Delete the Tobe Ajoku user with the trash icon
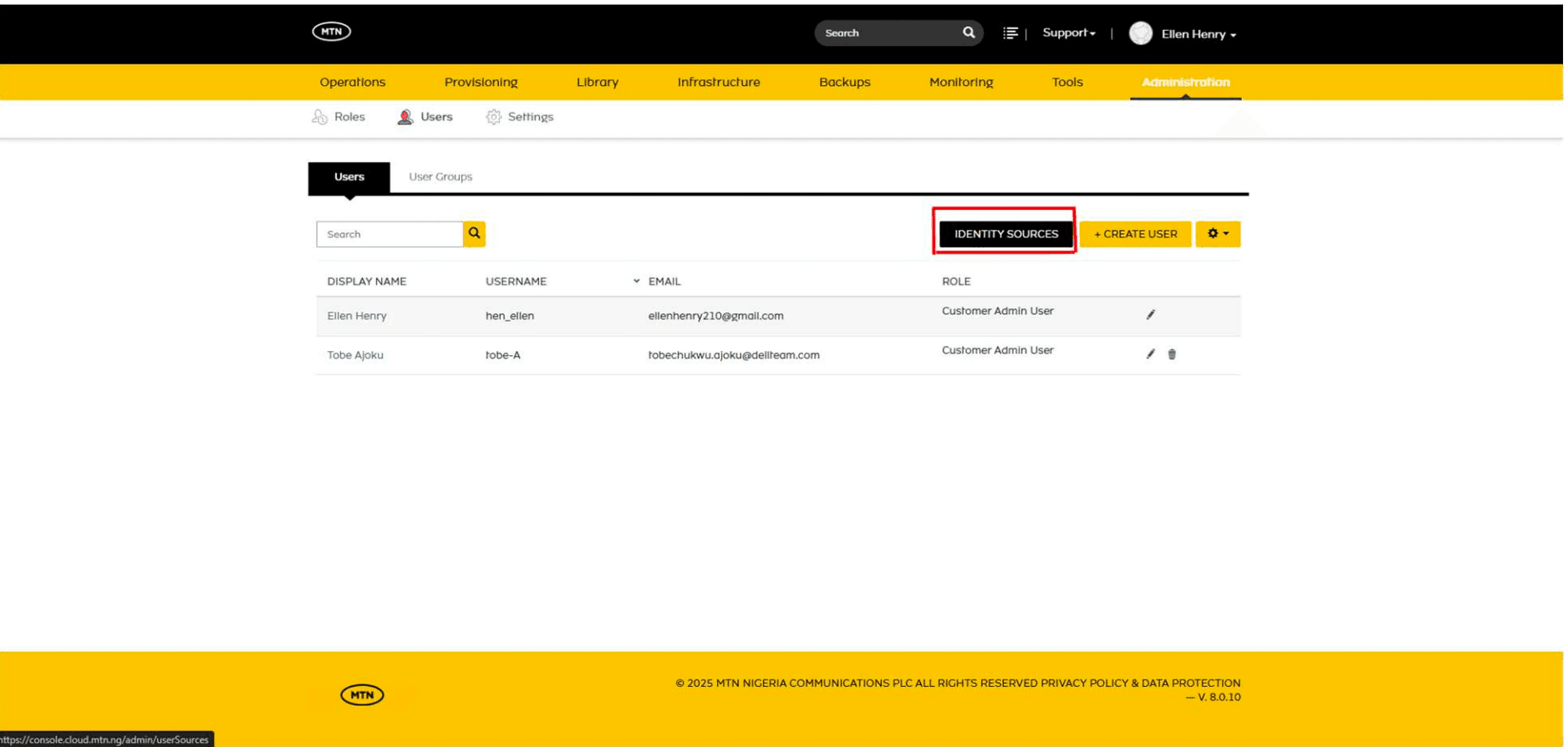Viewport: 1568px width, 747px height. point(1173,354)
